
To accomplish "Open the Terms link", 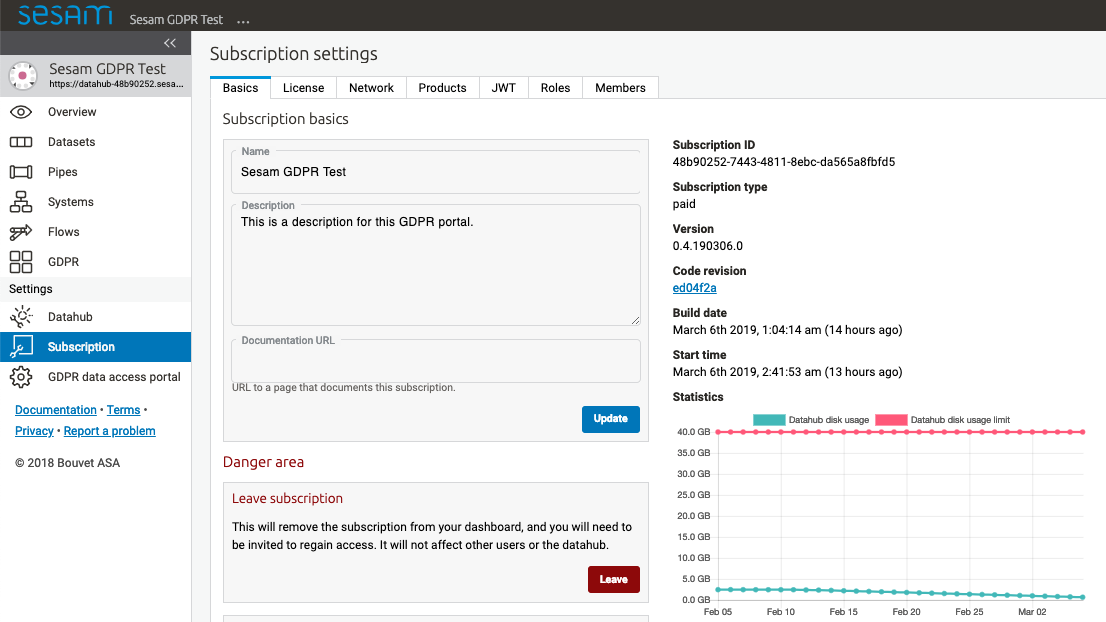I will pyautogui.click(x=123, y=410).
